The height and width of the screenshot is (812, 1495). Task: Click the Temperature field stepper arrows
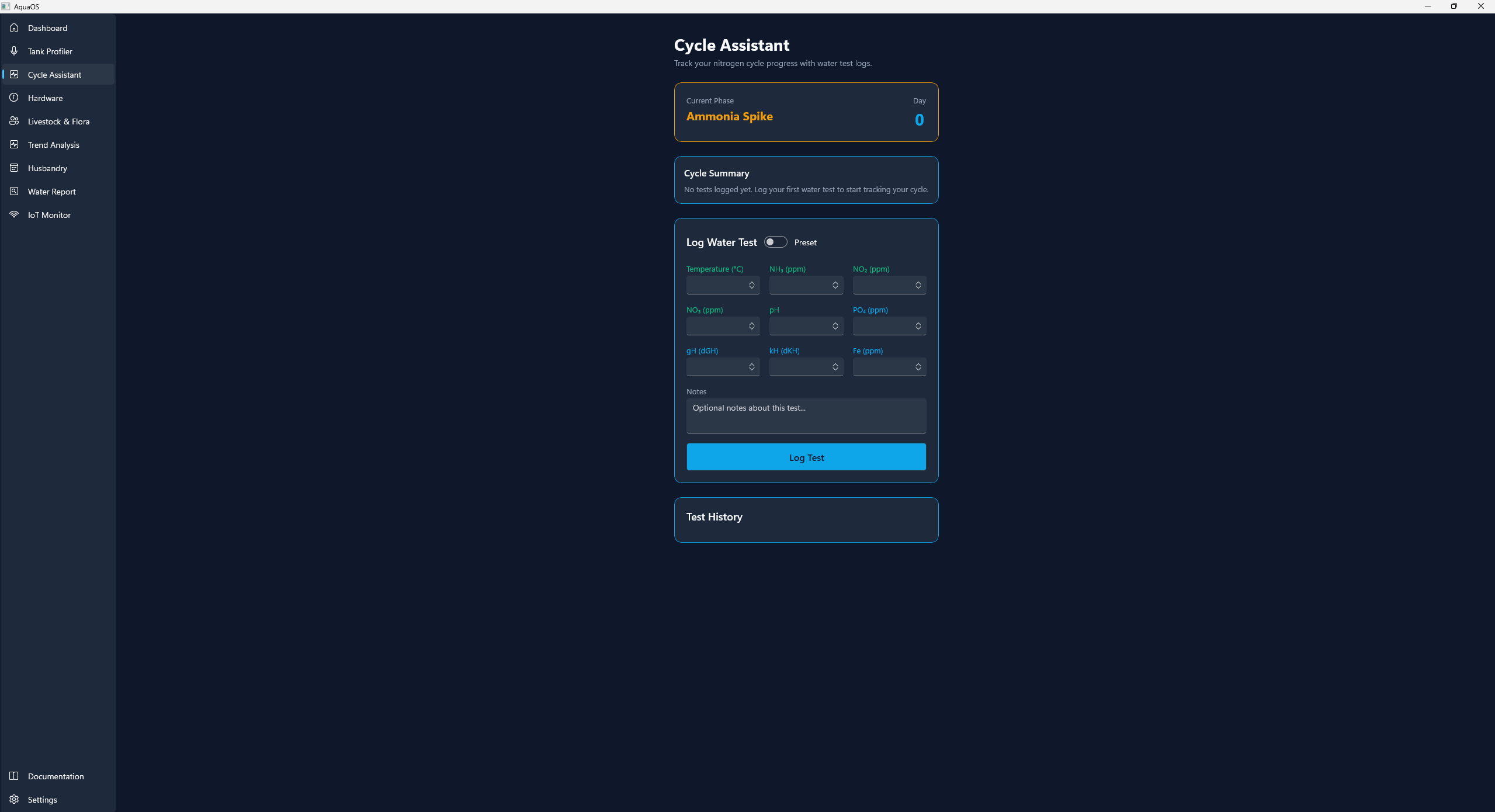(x=751, y=285)
